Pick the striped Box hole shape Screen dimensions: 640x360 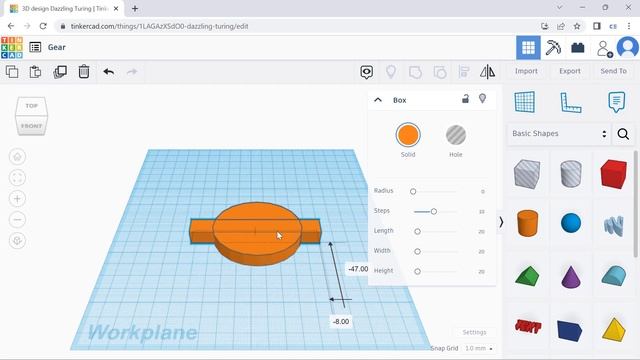[x=527, y=174]
